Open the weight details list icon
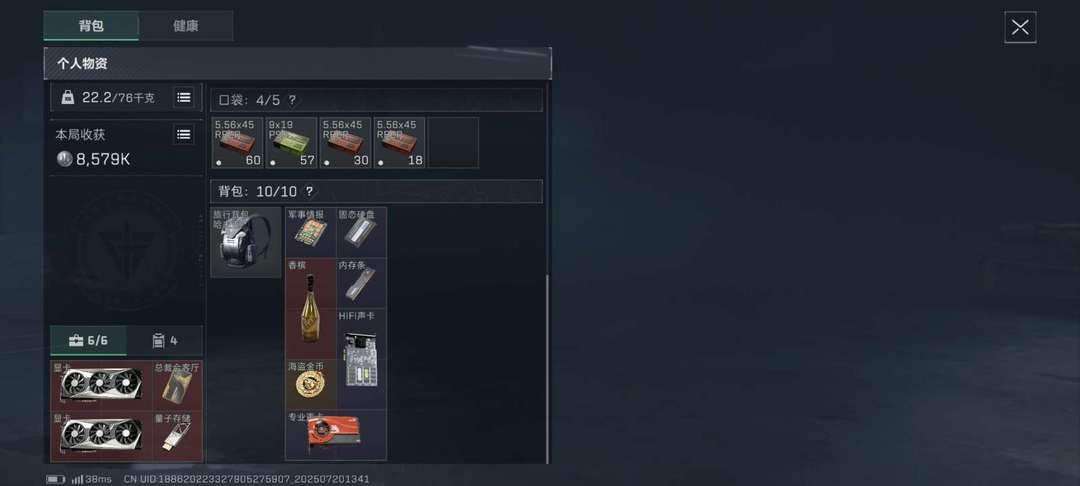 pyautogui.click(x=183, y=98)
